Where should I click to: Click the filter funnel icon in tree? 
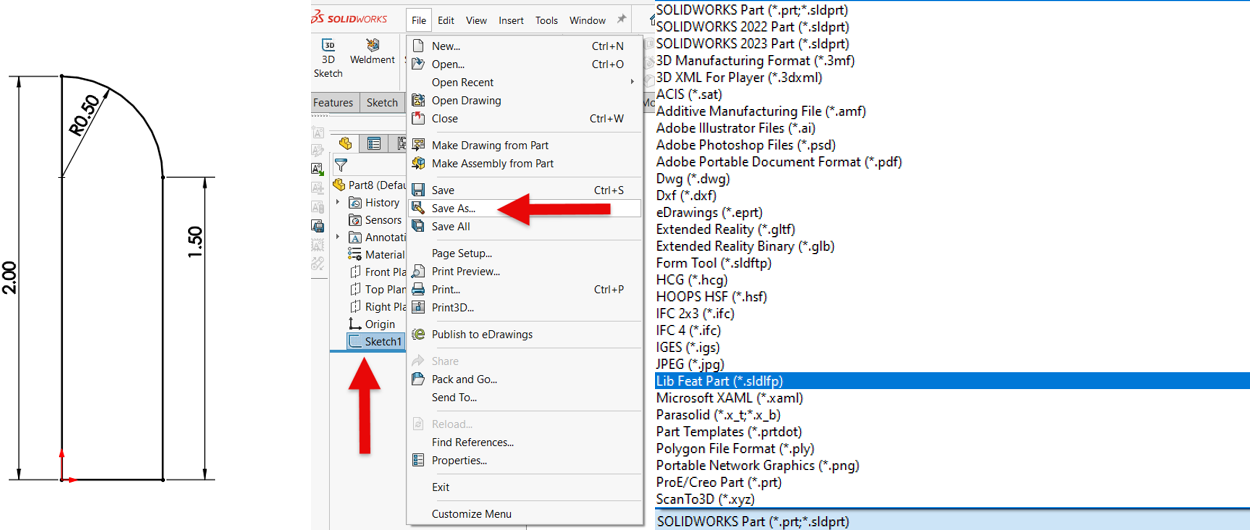tap(341, 166)
